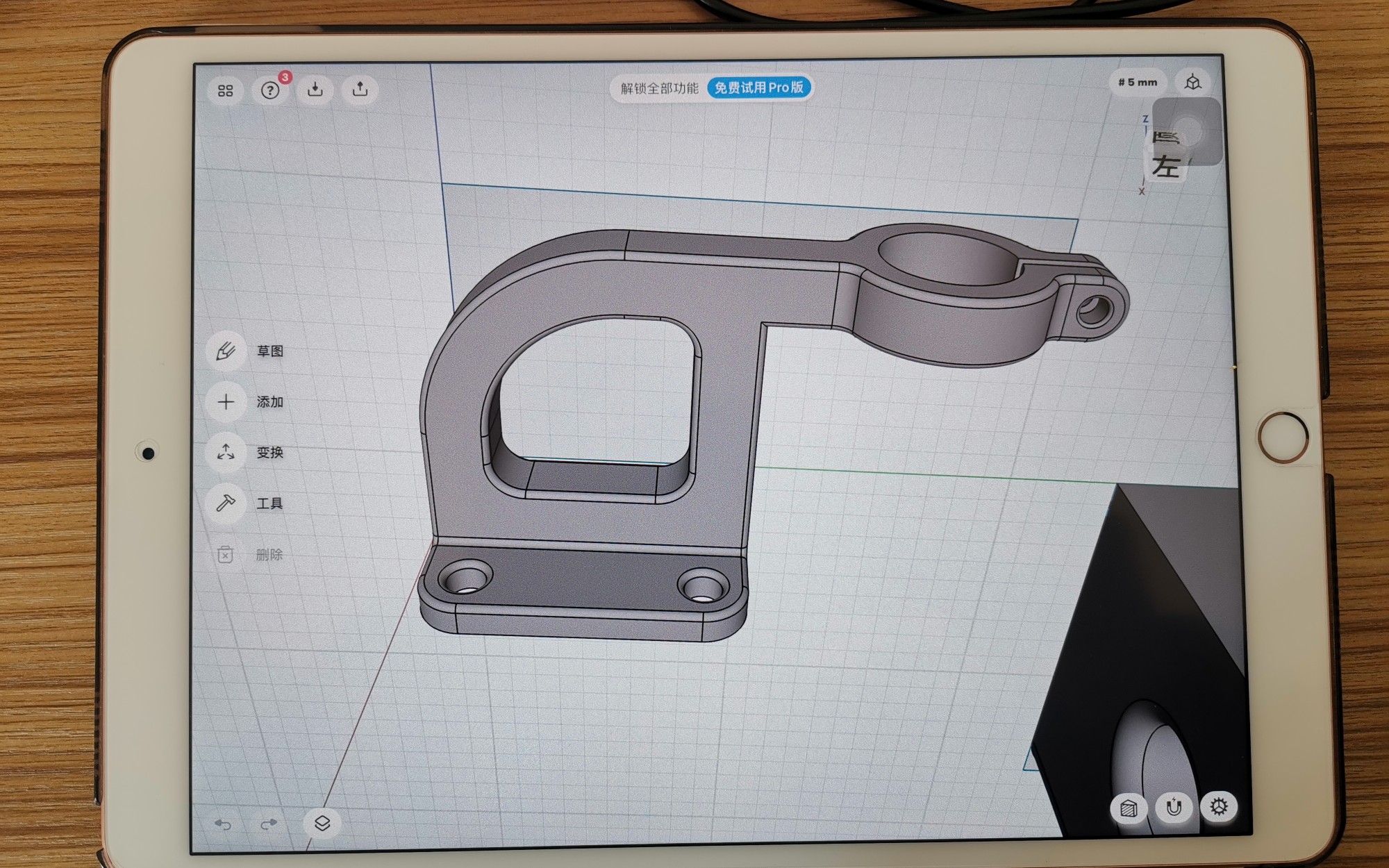This screenshot has width=1389, height=868.
Task: Select the 变换 (Transform) tool
Action: [x=225, y=452]
